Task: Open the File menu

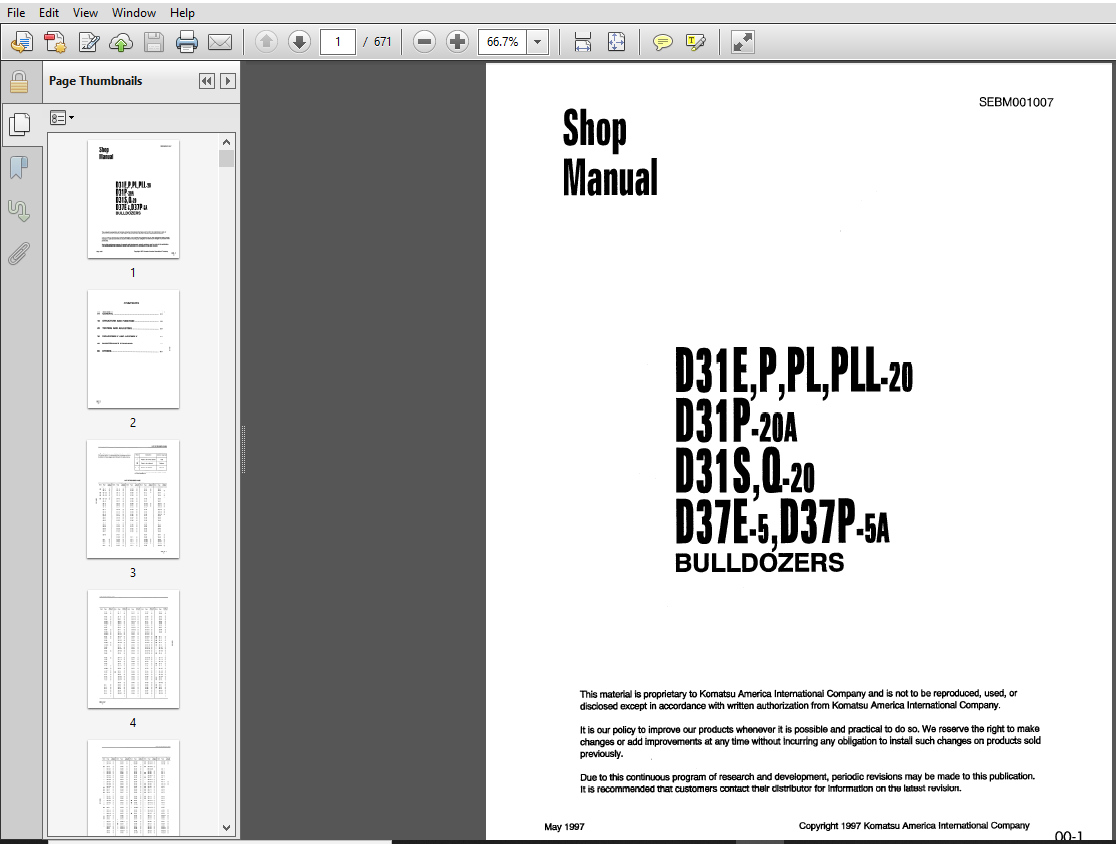Action: 16,13
